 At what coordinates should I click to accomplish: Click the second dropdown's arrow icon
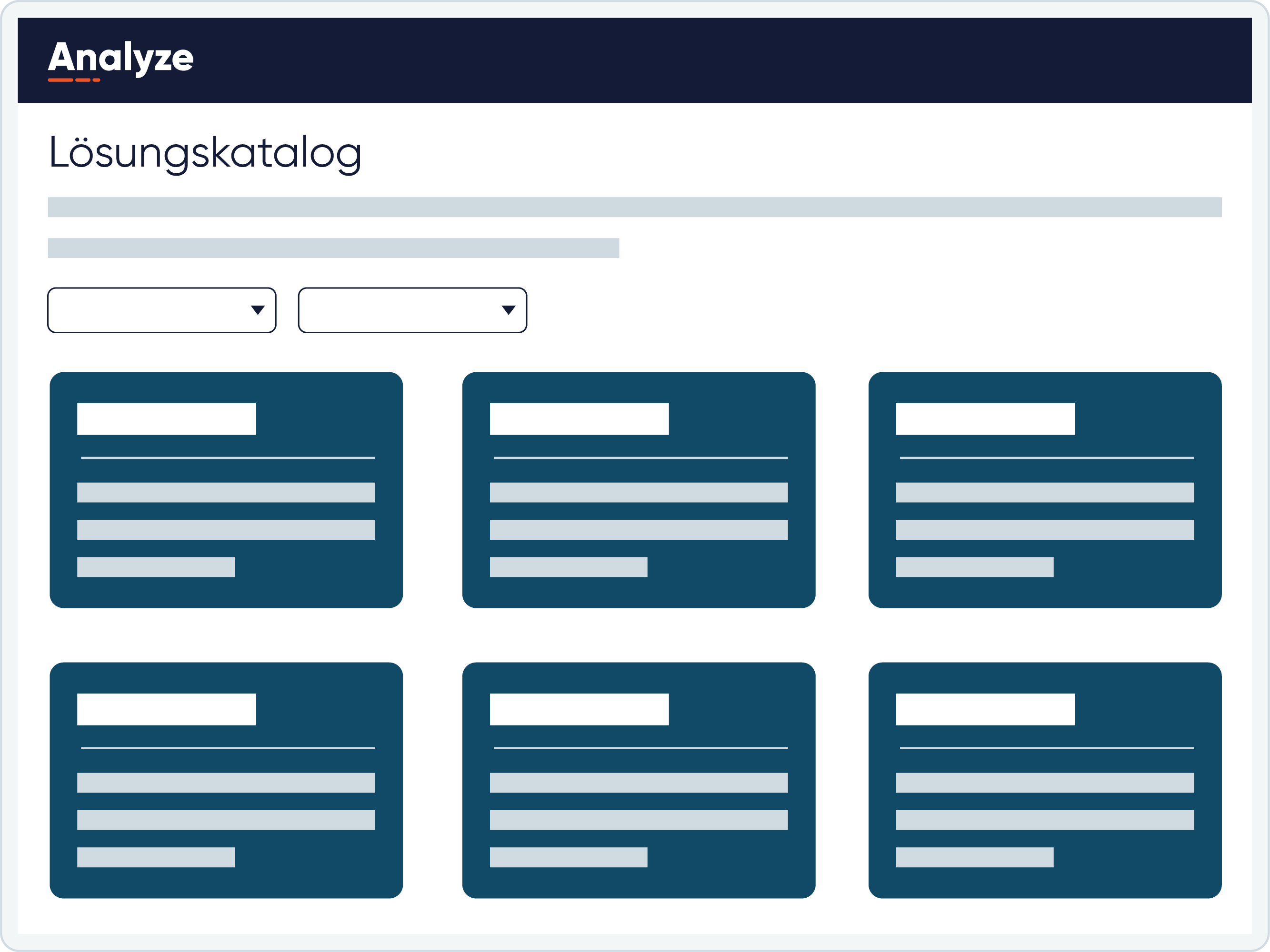[x=509, y=310]
